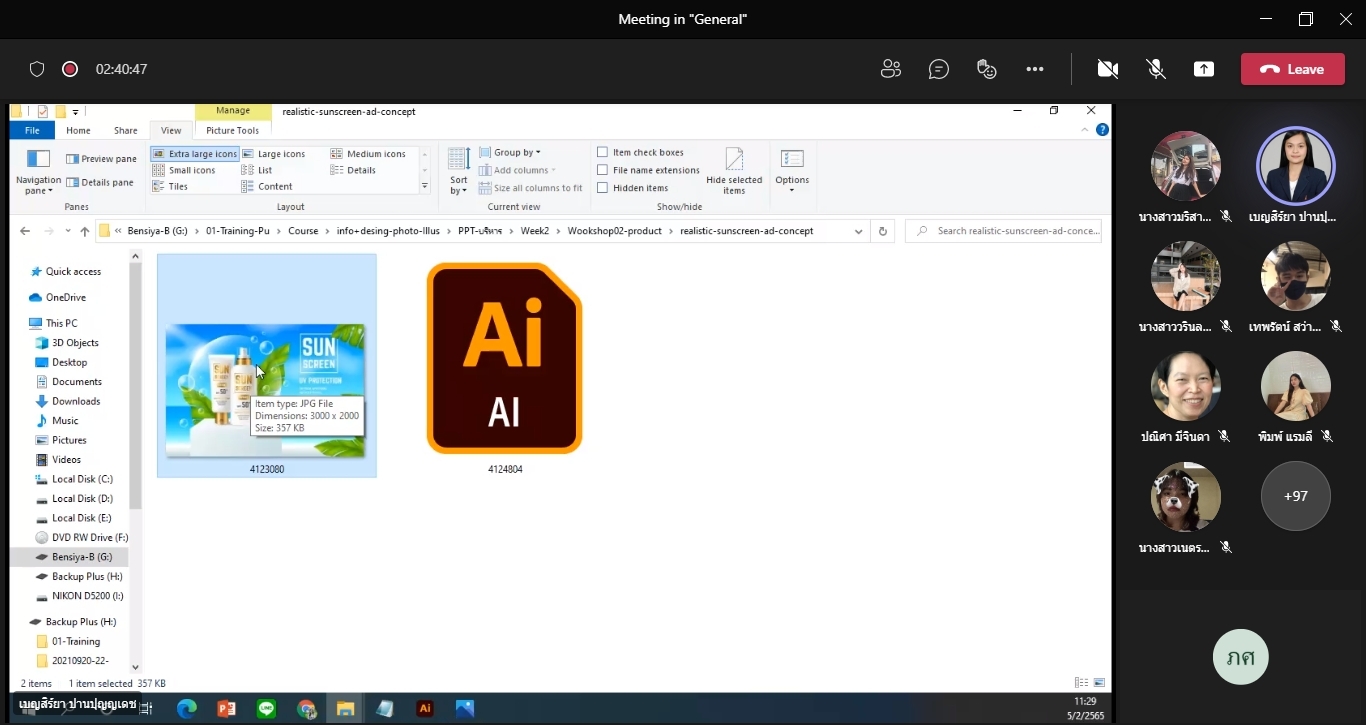Click the search realistic-sunscreen field

[1004, 231]
